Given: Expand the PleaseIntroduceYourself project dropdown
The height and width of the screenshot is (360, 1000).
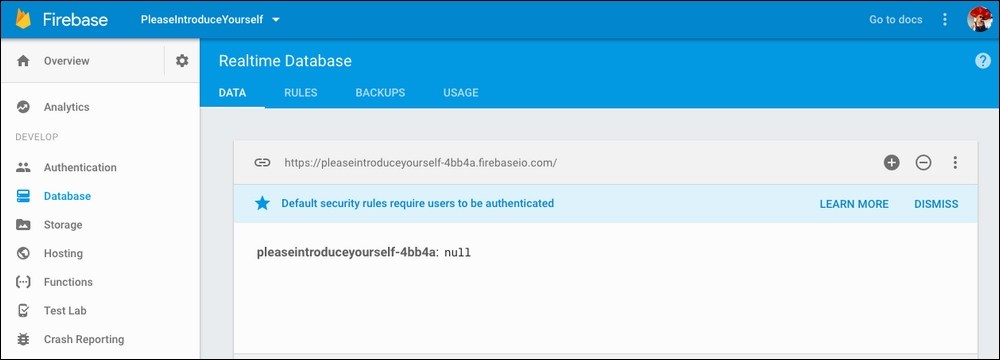Looking at the screenshot, I should [210, 19].
